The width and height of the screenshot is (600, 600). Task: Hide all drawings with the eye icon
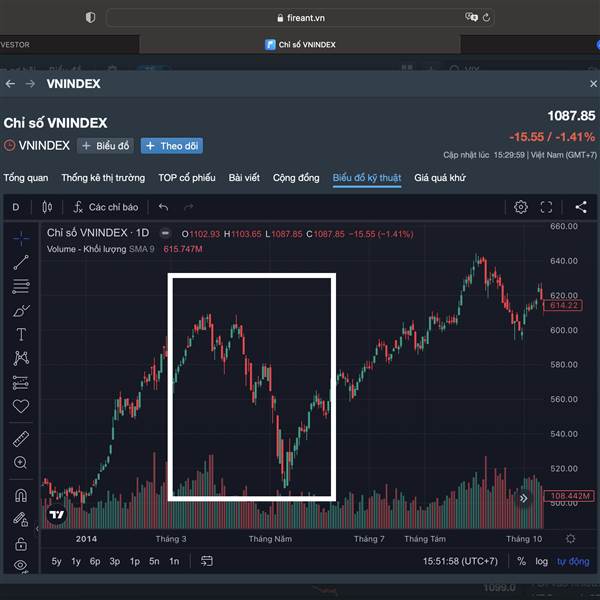21,565
